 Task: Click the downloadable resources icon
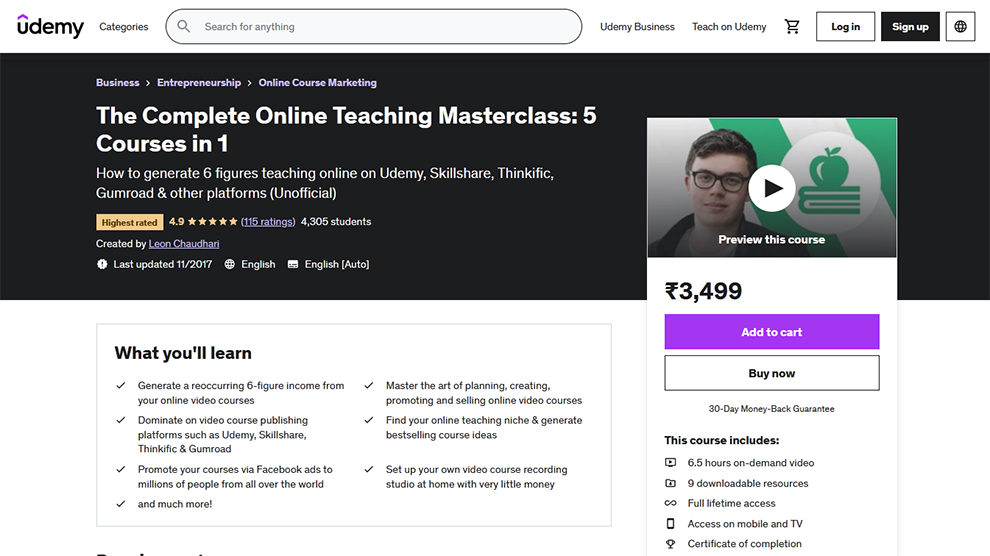671,483
